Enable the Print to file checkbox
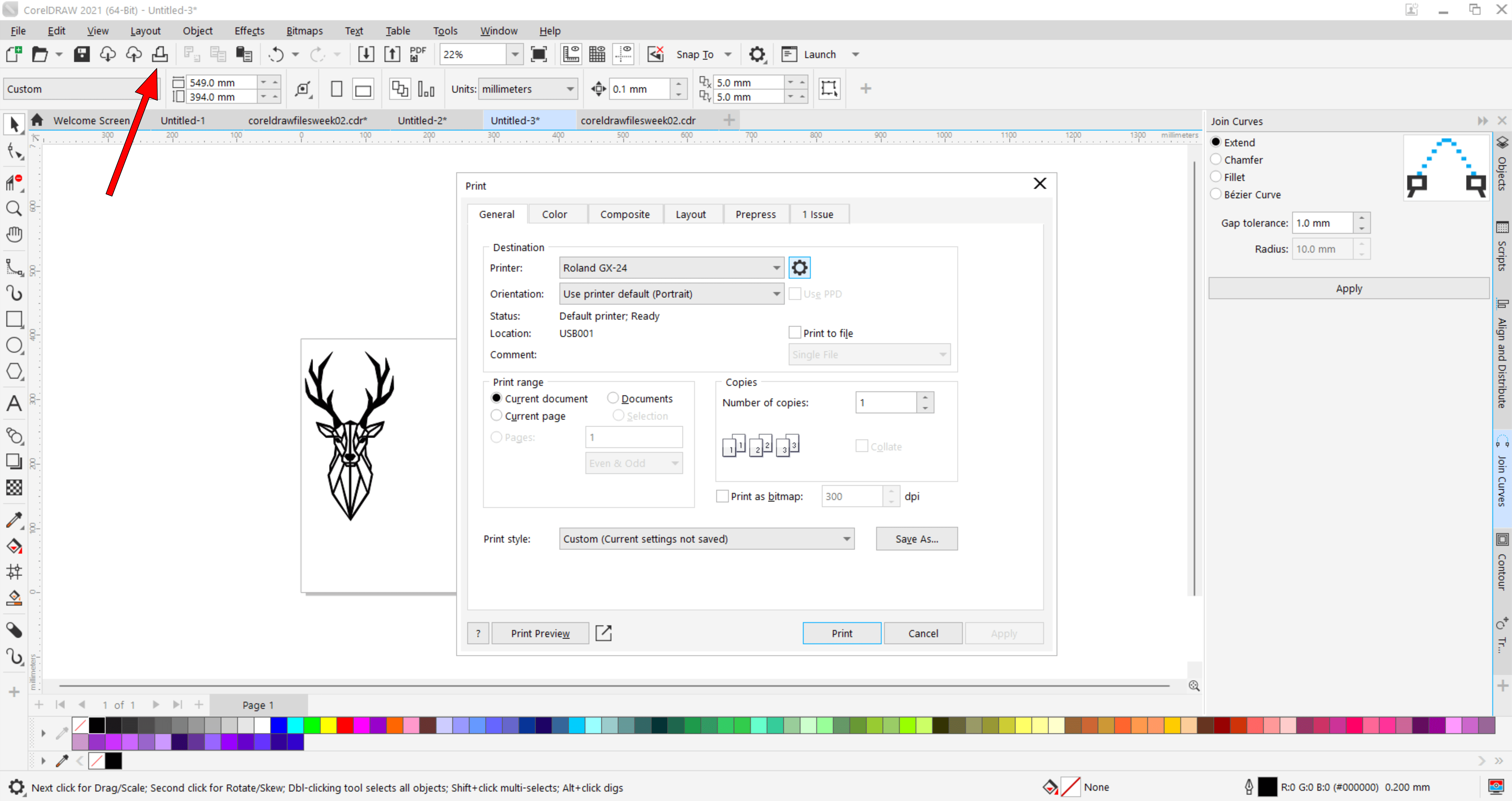 pos(795,333)
